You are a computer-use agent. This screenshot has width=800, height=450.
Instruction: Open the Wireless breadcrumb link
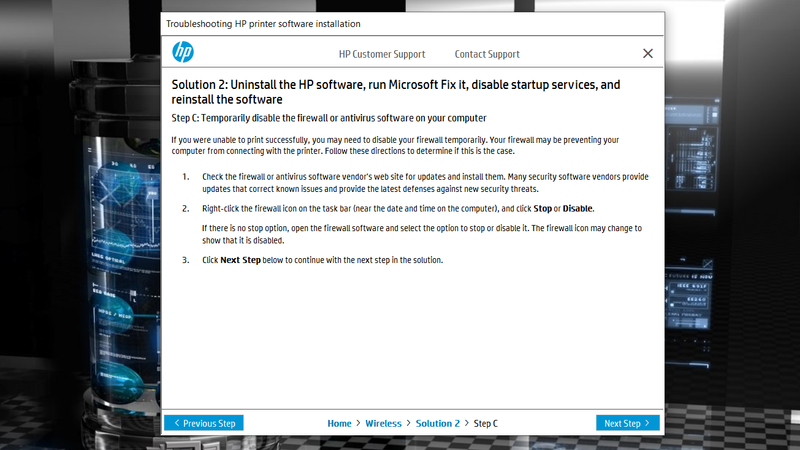point(383,423)
